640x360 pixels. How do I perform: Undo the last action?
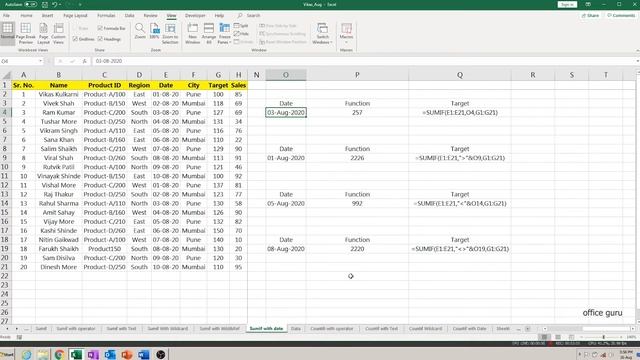click(54, 4)
